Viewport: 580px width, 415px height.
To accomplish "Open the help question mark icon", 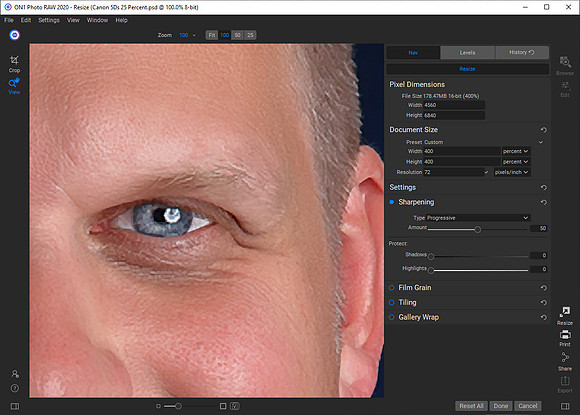I will coord(15,388).
